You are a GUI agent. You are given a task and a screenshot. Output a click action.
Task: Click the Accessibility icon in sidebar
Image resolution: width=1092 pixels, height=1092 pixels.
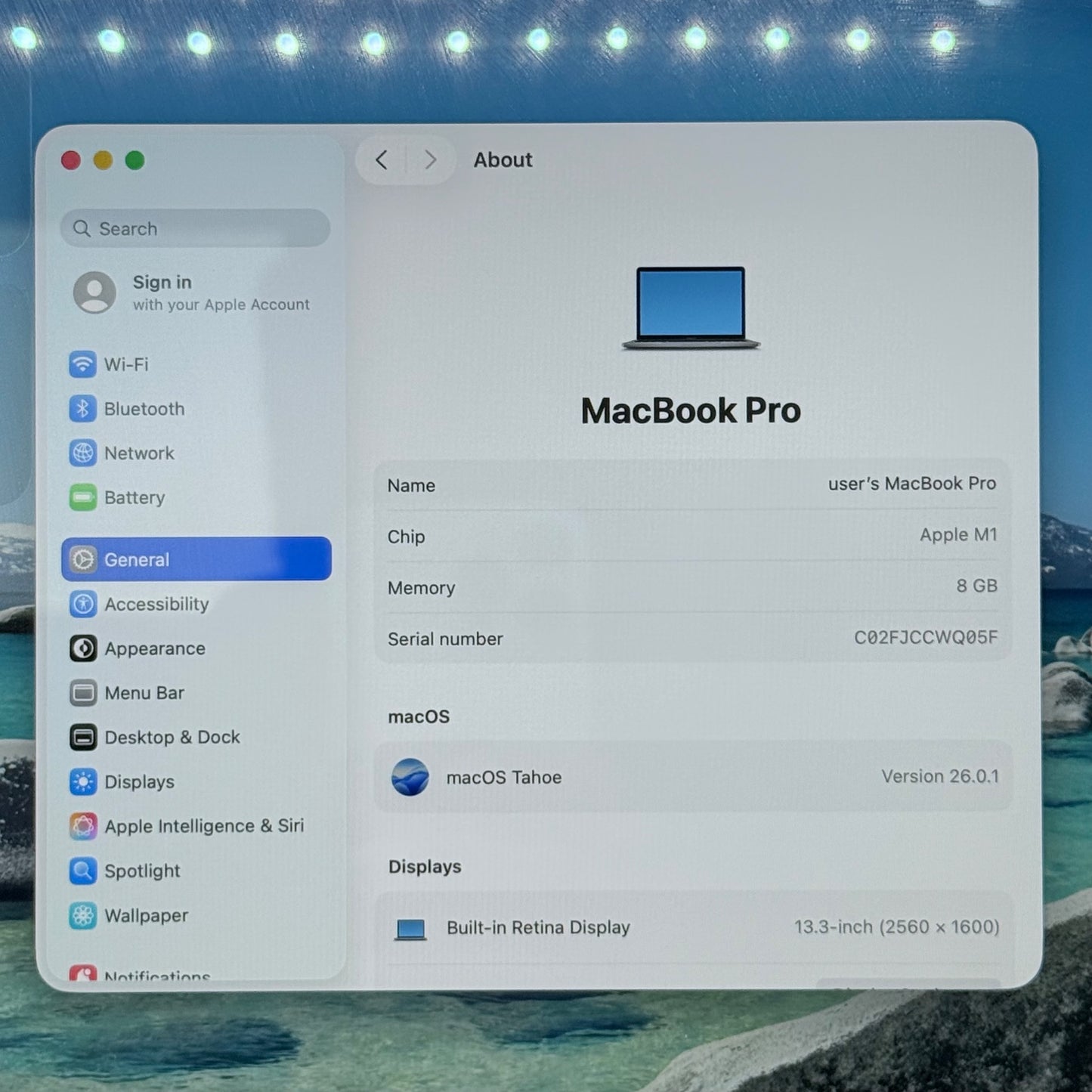(x=83, y=604)
